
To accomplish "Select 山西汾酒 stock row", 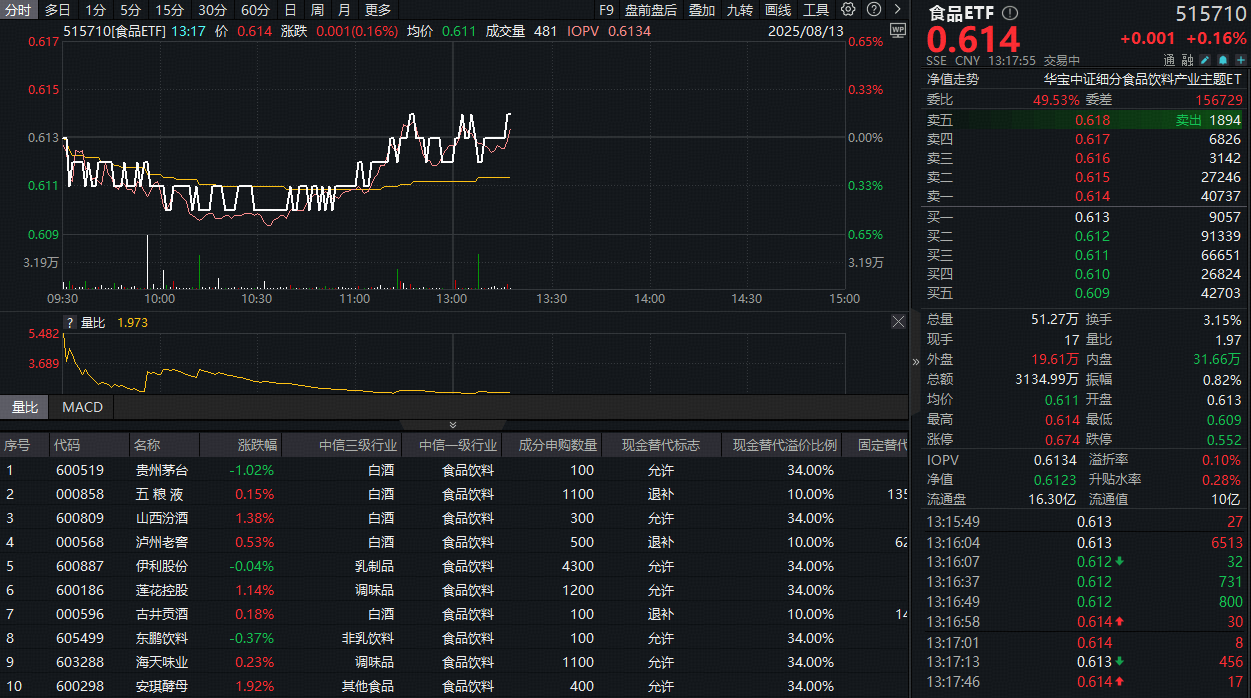I will pyautogui.click(x=455, y=518).
